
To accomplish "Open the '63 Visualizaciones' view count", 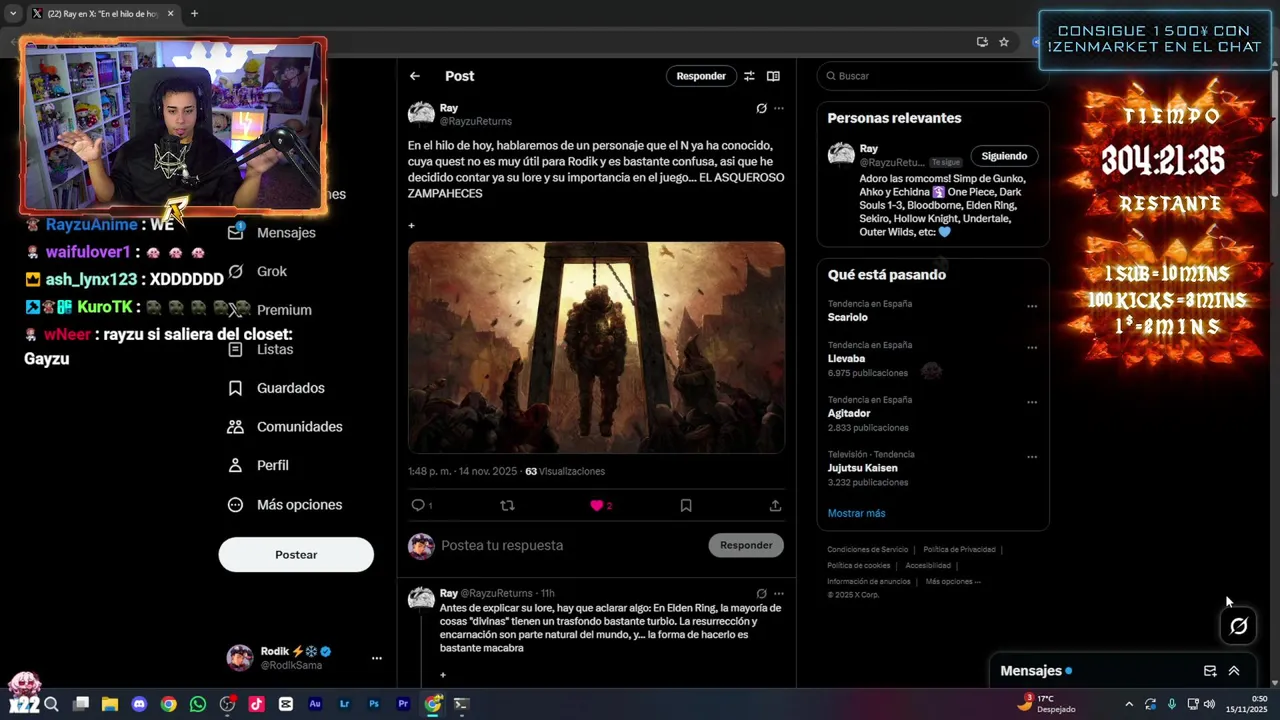I will [565, 471].
